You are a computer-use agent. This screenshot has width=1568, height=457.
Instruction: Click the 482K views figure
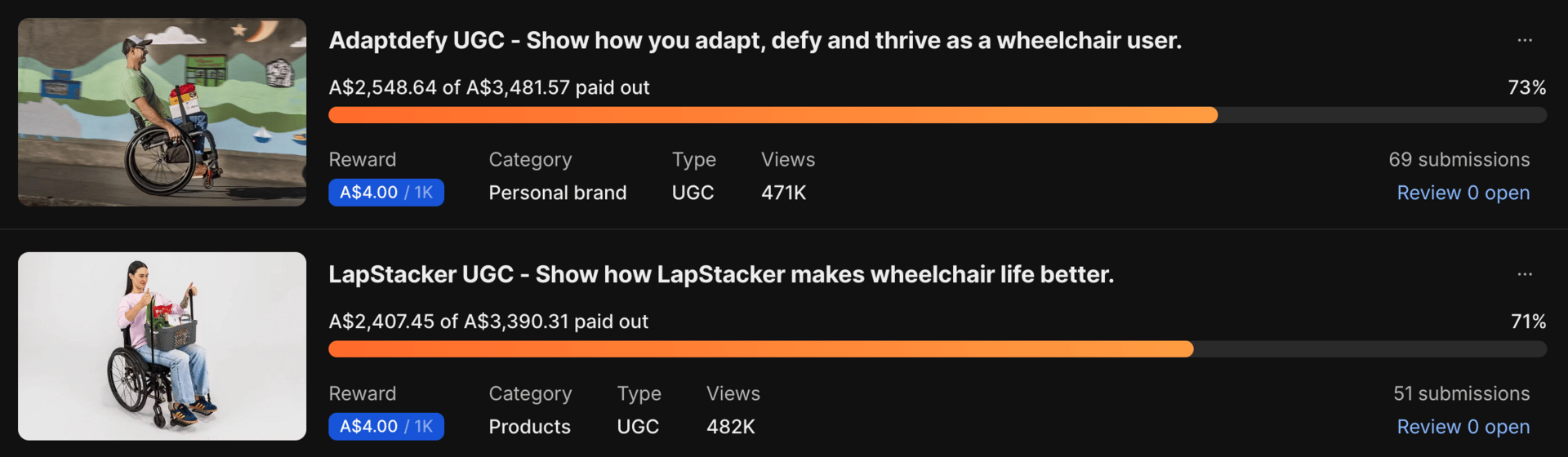point(730,427)
